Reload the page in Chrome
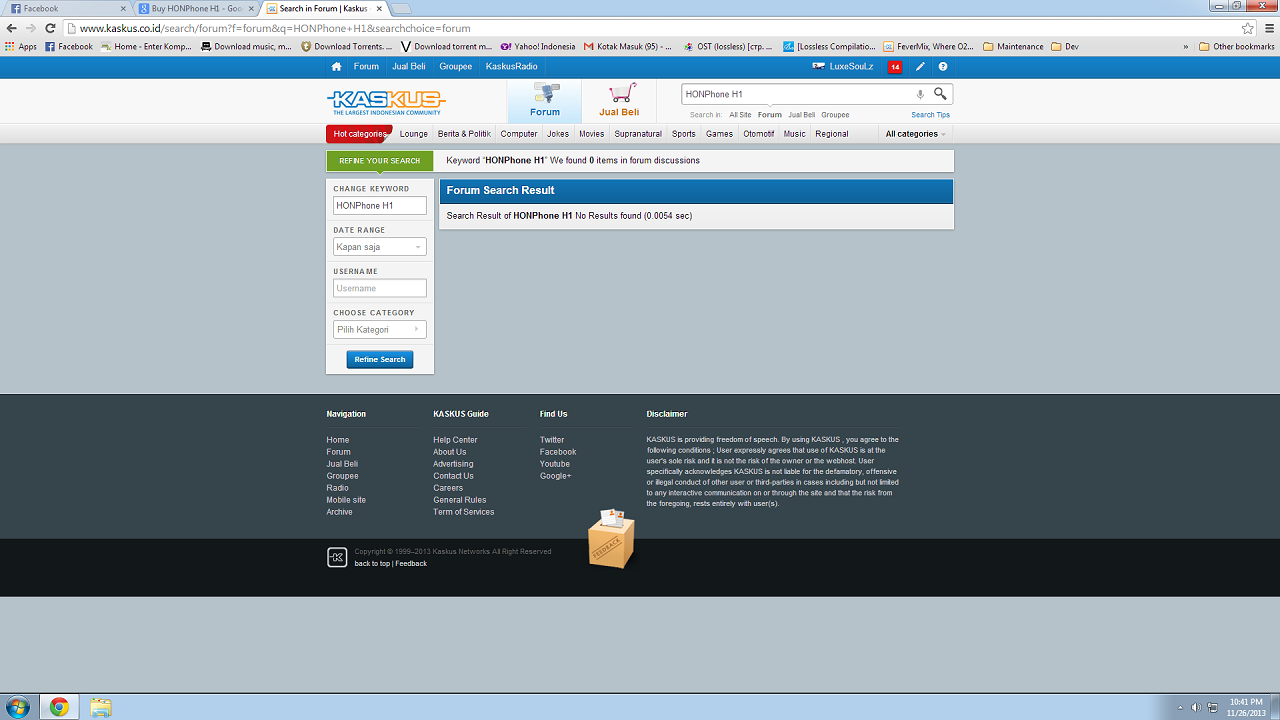 click(50, 28)
